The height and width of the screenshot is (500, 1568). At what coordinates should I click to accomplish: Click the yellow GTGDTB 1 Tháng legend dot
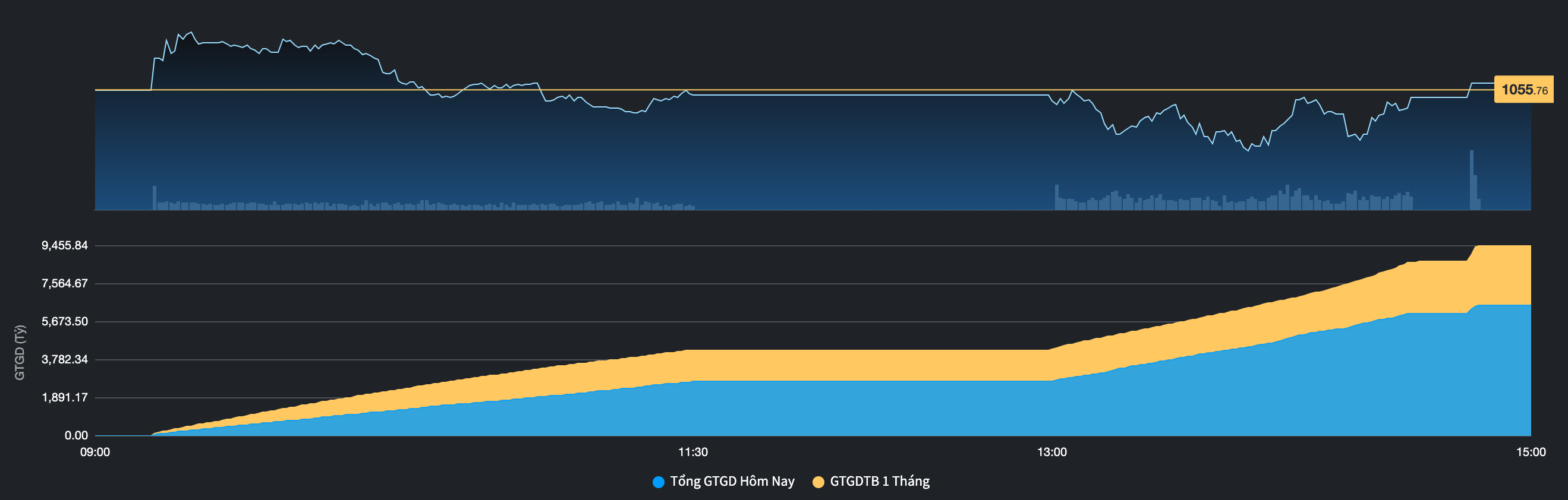tap(818, 482)
